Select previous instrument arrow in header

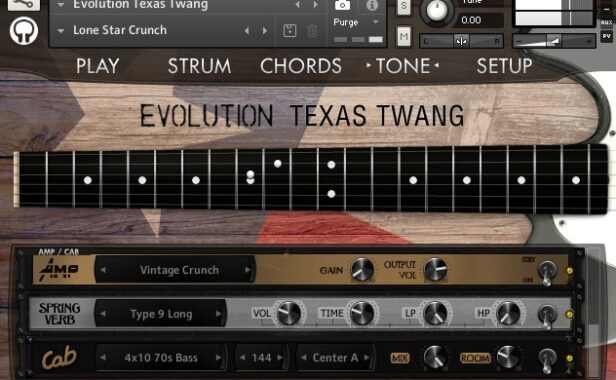point(297,5)
